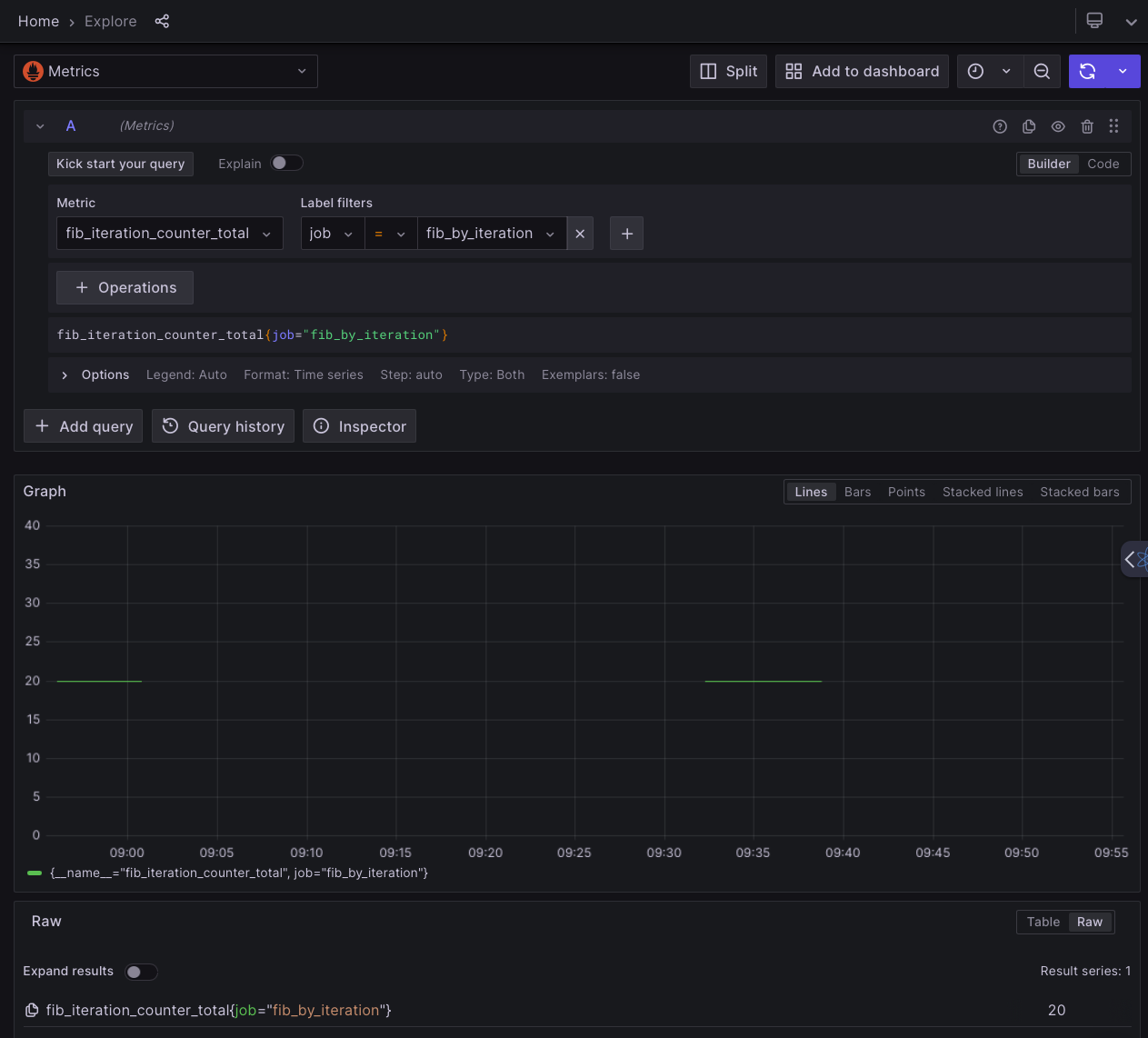
Task: Toggle the Explain switch
Action: [x=286, y=163]
